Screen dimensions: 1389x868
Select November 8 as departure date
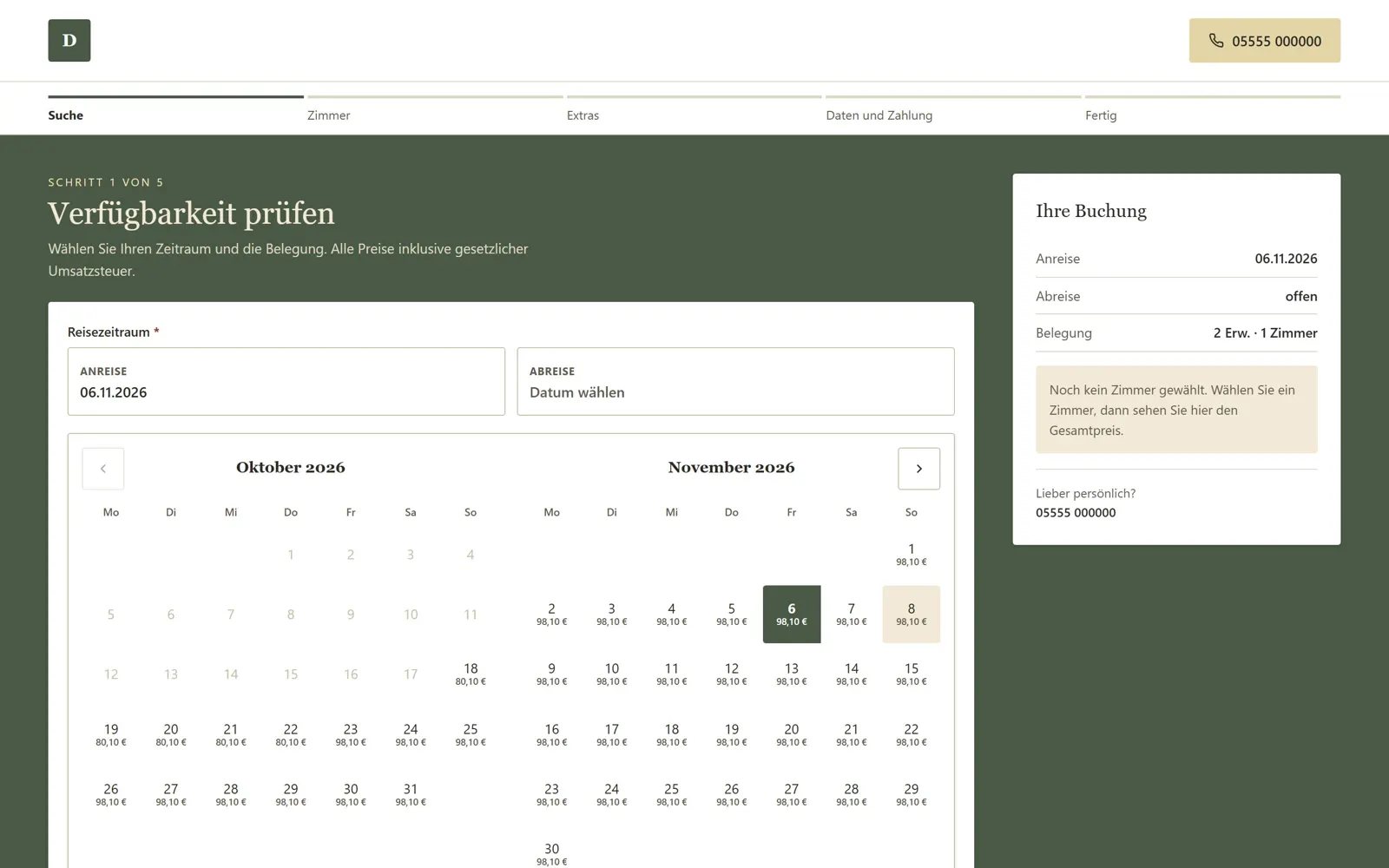(912, 615)
